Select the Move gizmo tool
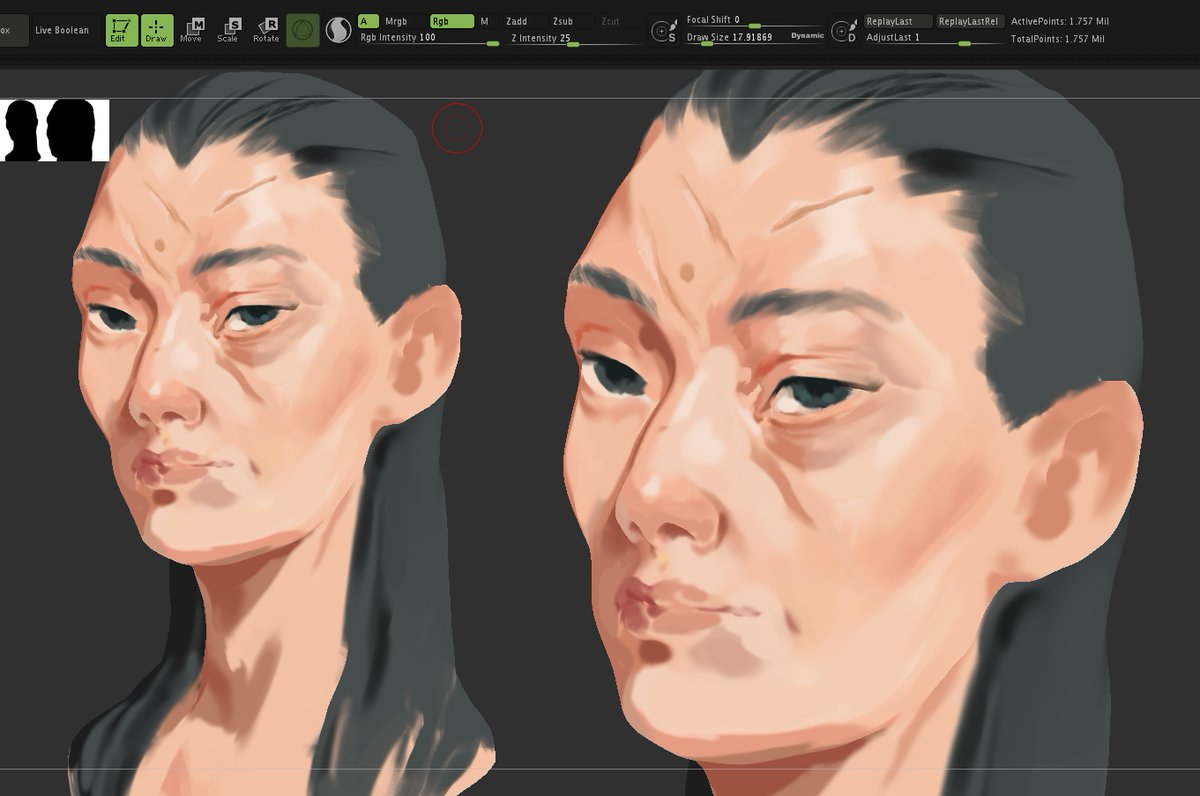 192,30
